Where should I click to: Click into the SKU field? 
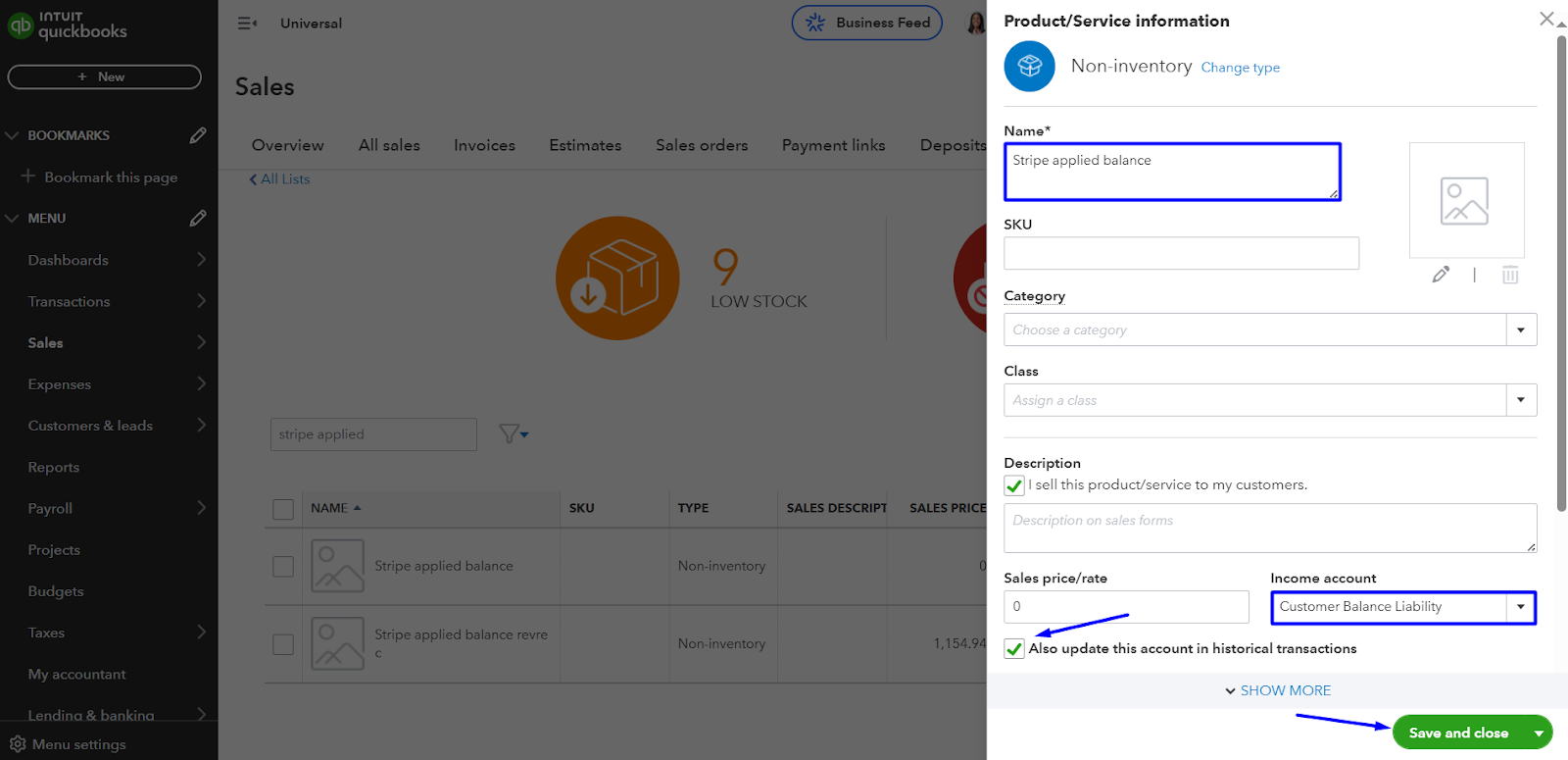coord(1181,253)
